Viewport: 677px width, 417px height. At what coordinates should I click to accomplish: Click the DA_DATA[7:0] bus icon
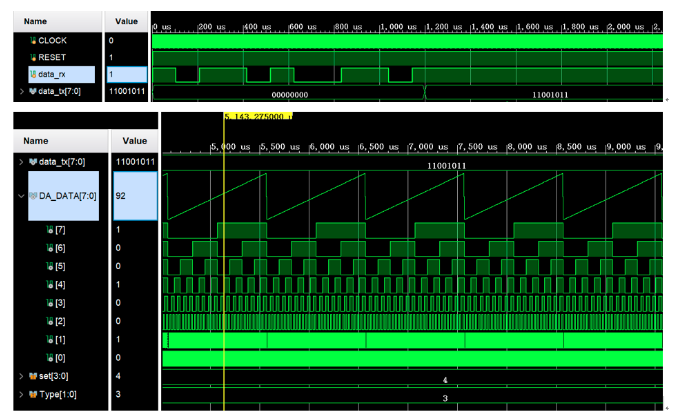(x=33, y=196)
